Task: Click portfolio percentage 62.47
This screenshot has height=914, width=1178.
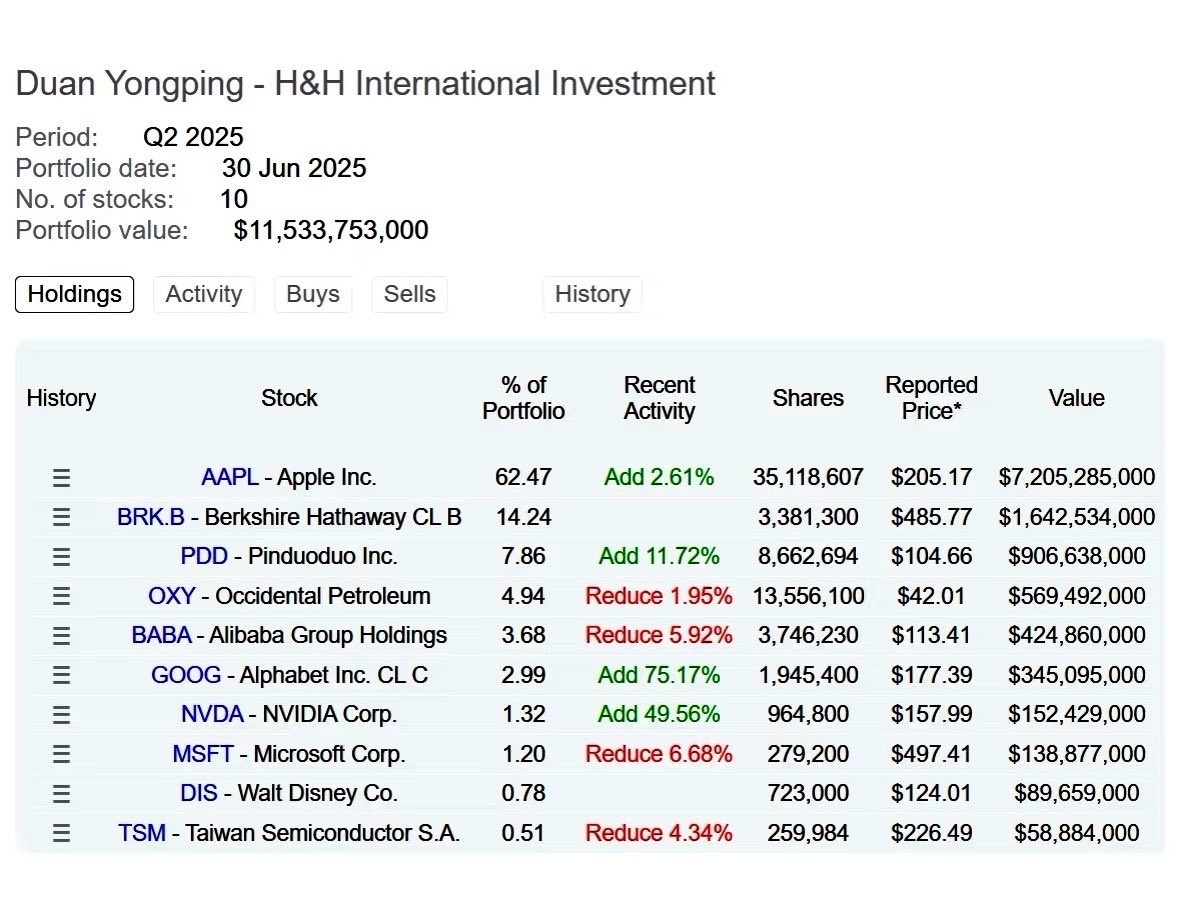Action: [x=524, y=478]
